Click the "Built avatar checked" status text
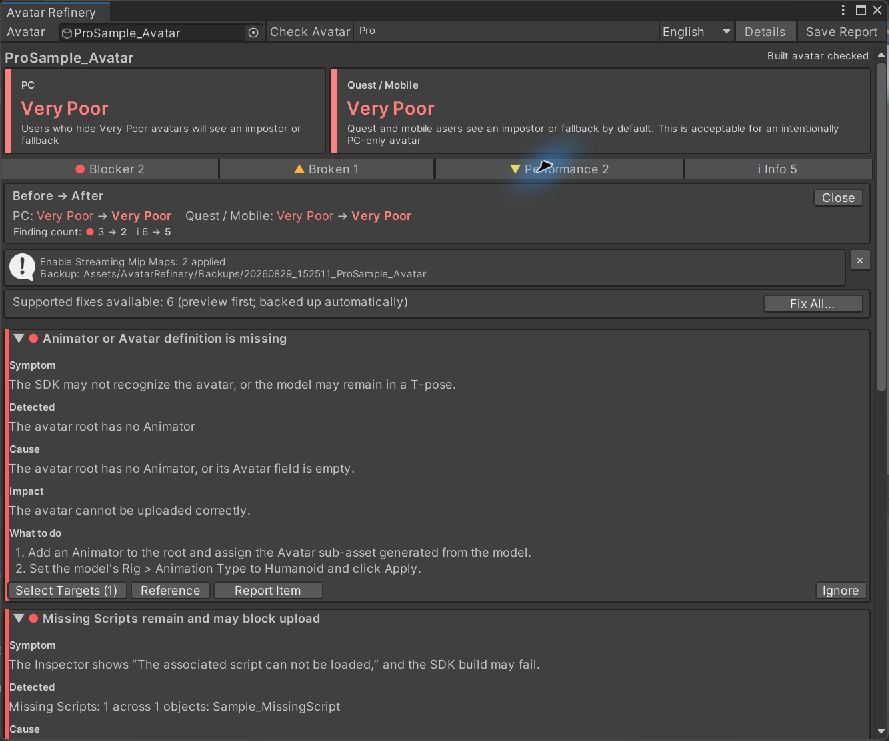 click(818, 56)
